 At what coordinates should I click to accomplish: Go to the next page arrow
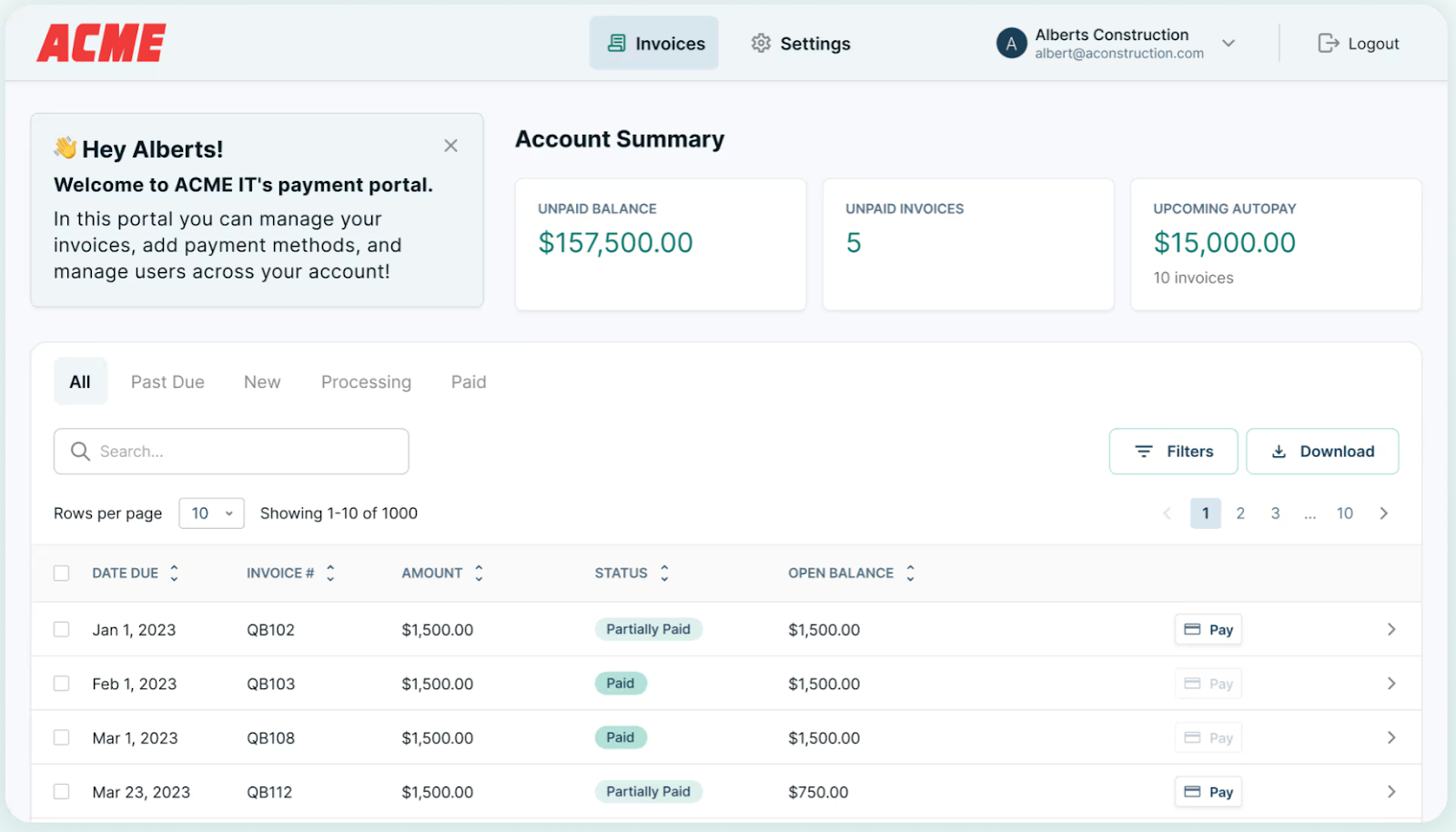[x=1384, y=513]
